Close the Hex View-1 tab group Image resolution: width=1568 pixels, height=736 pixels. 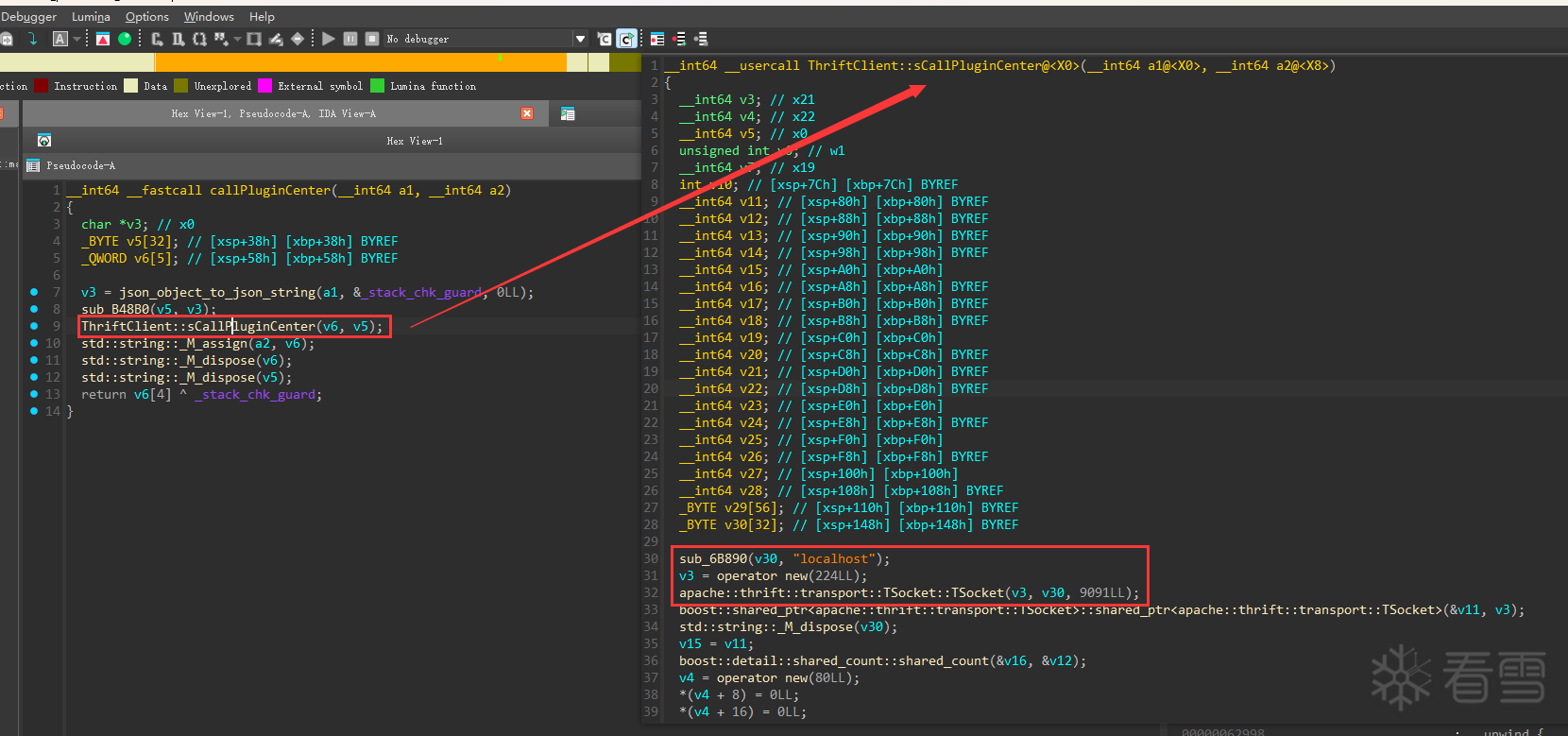(x=527, y=113)
